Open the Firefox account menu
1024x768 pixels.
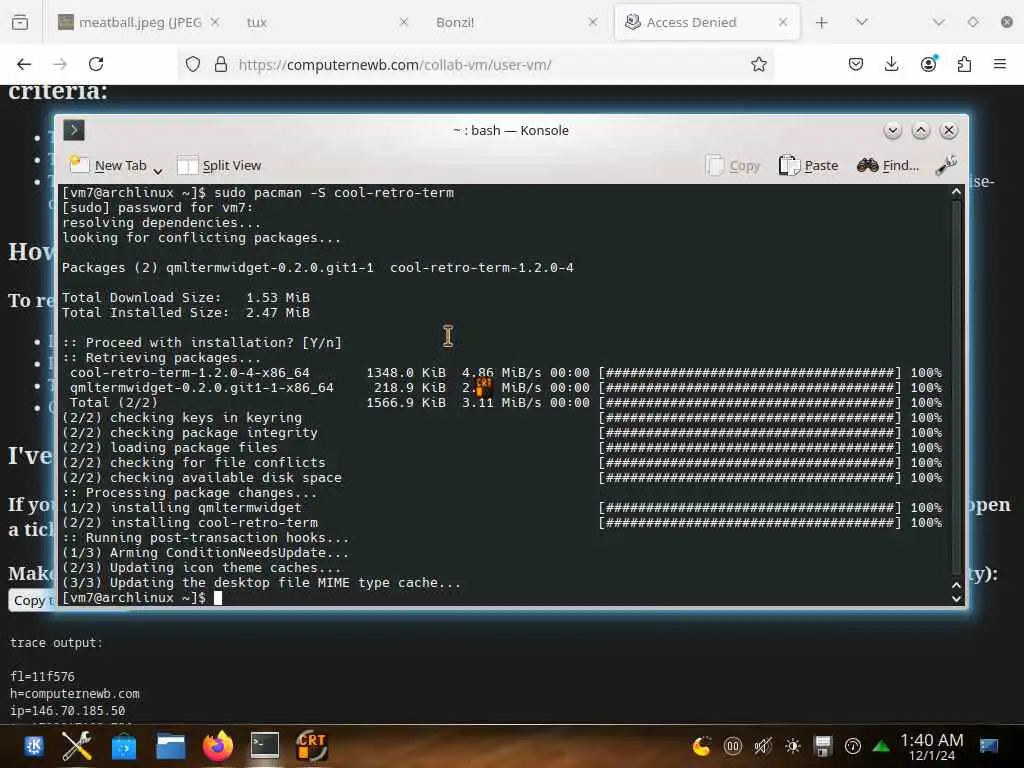click(928, 64)
